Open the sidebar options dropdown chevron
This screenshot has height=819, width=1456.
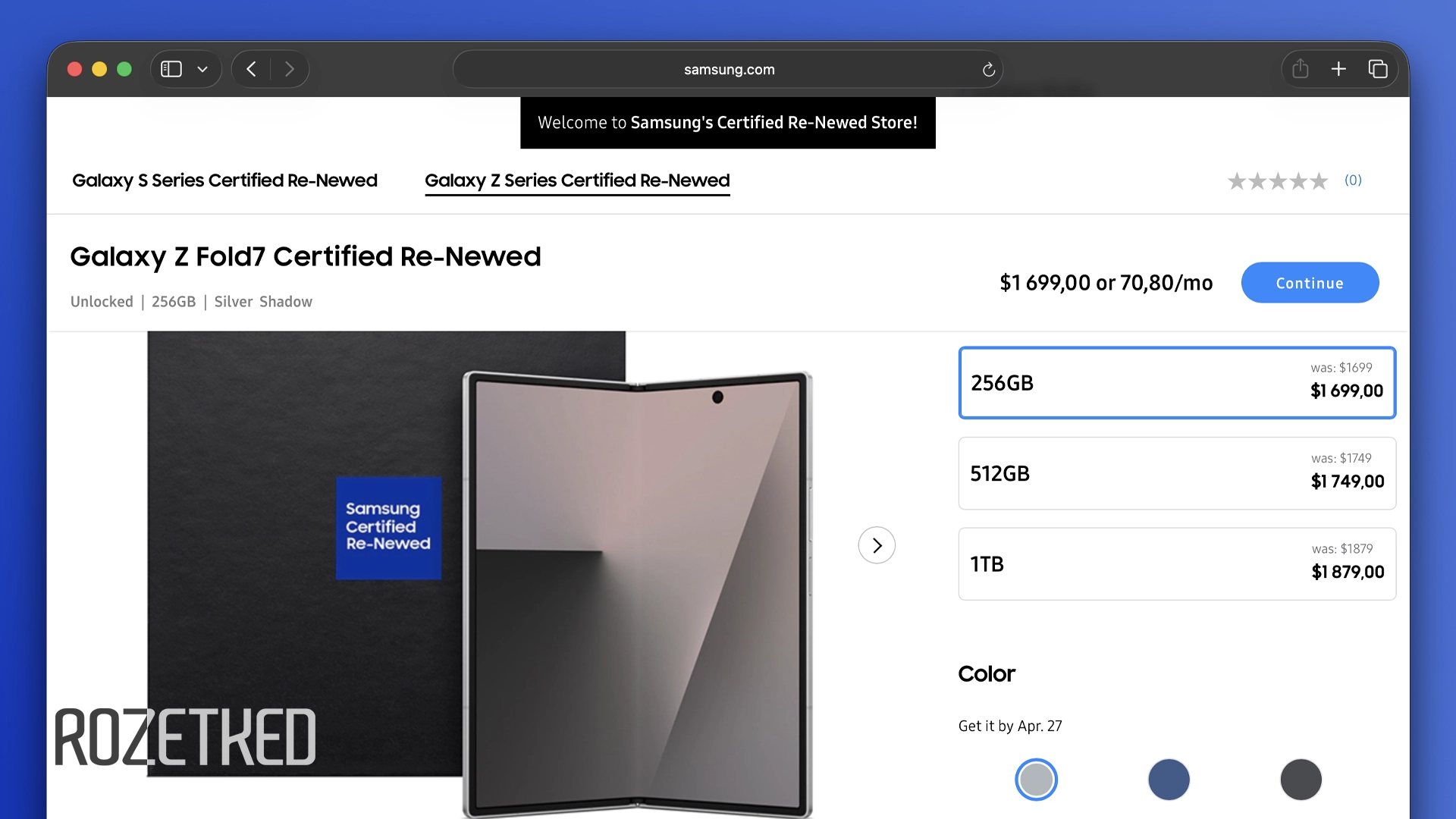tap(202, 68)
